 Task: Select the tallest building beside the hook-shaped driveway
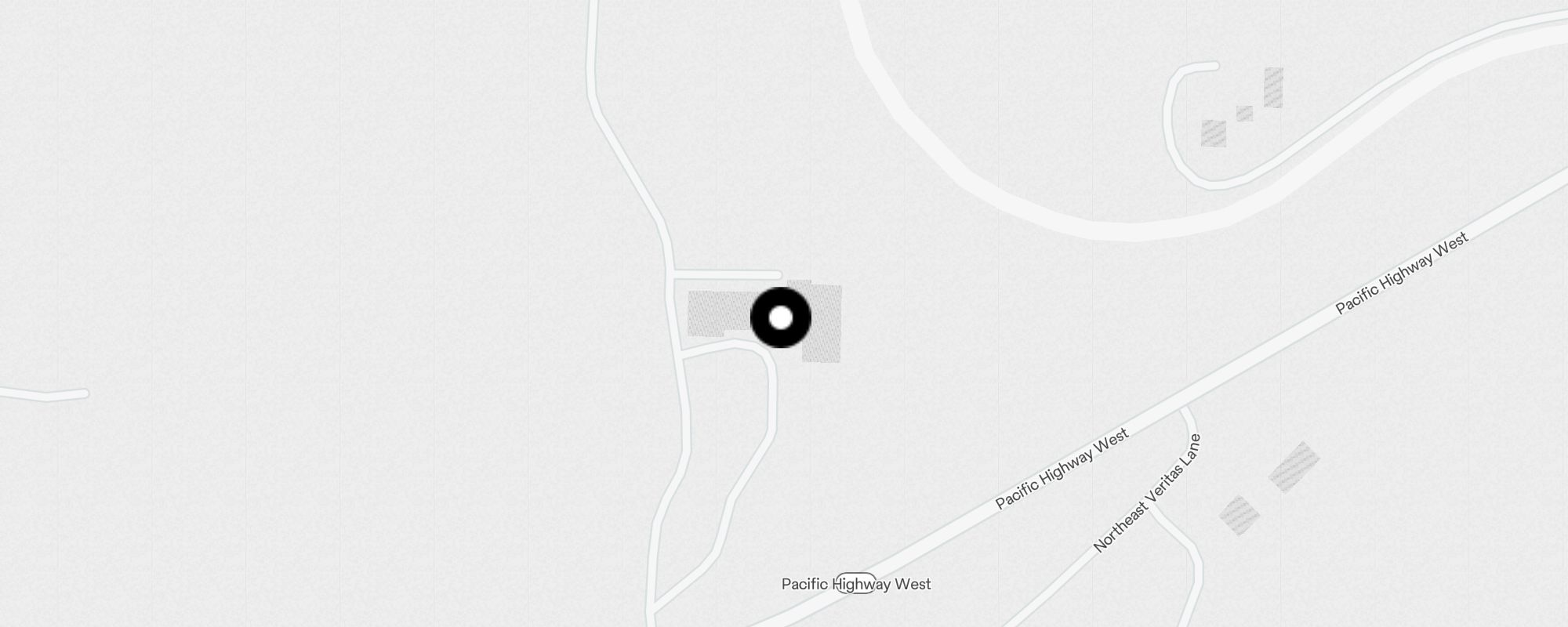pyautogui.click(x=1273, y=87)
